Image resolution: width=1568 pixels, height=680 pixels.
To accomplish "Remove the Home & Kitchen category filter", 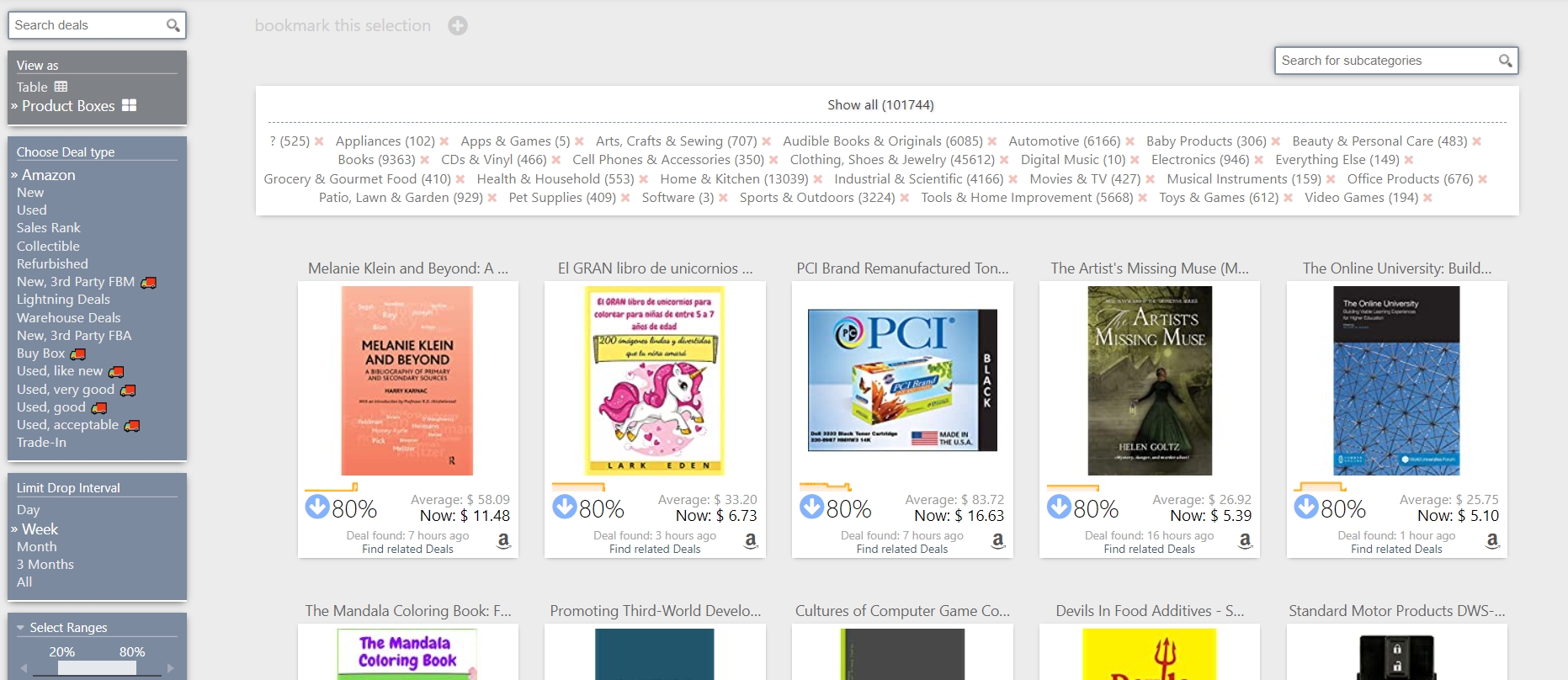I will (x=817, y=179).
